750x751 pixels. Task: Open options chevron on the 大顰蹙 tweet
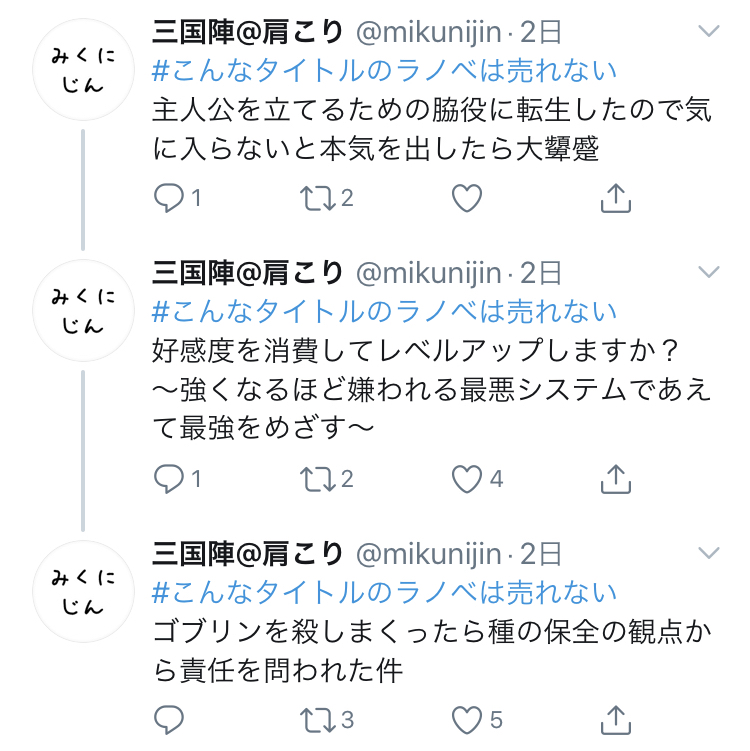click(708, 31)
